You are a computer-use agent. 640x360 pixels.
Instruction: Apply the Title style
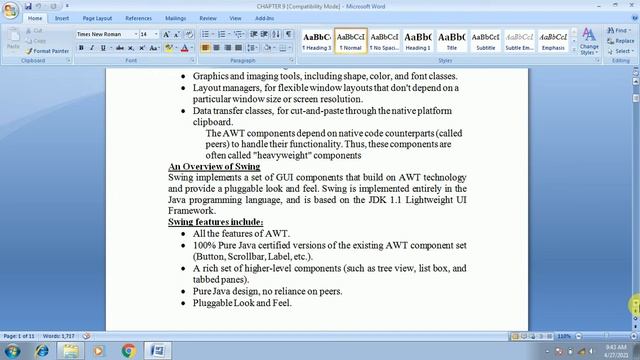[x=451, y=41]
